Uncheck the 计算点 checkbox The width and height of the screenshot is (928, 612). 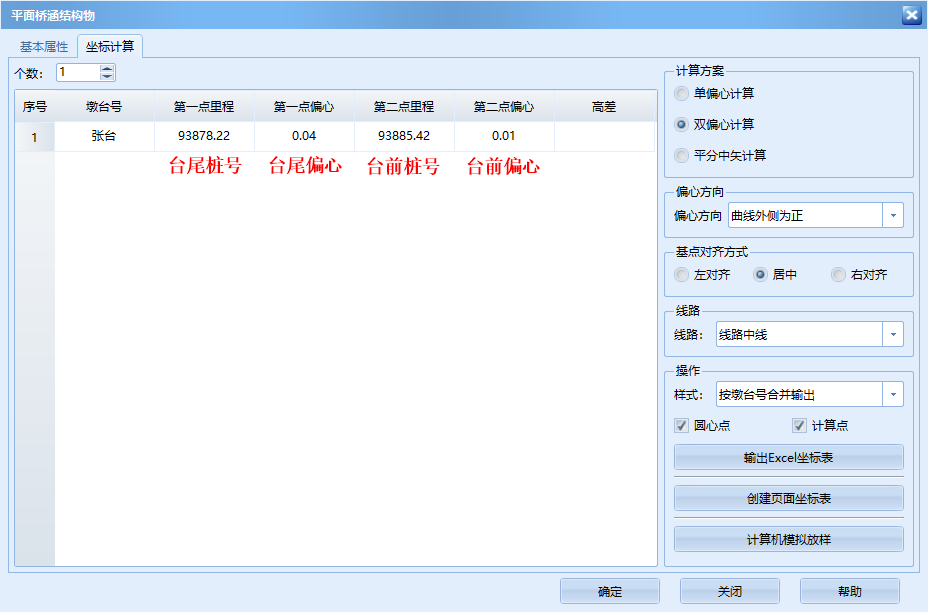[x=800, y=425]
